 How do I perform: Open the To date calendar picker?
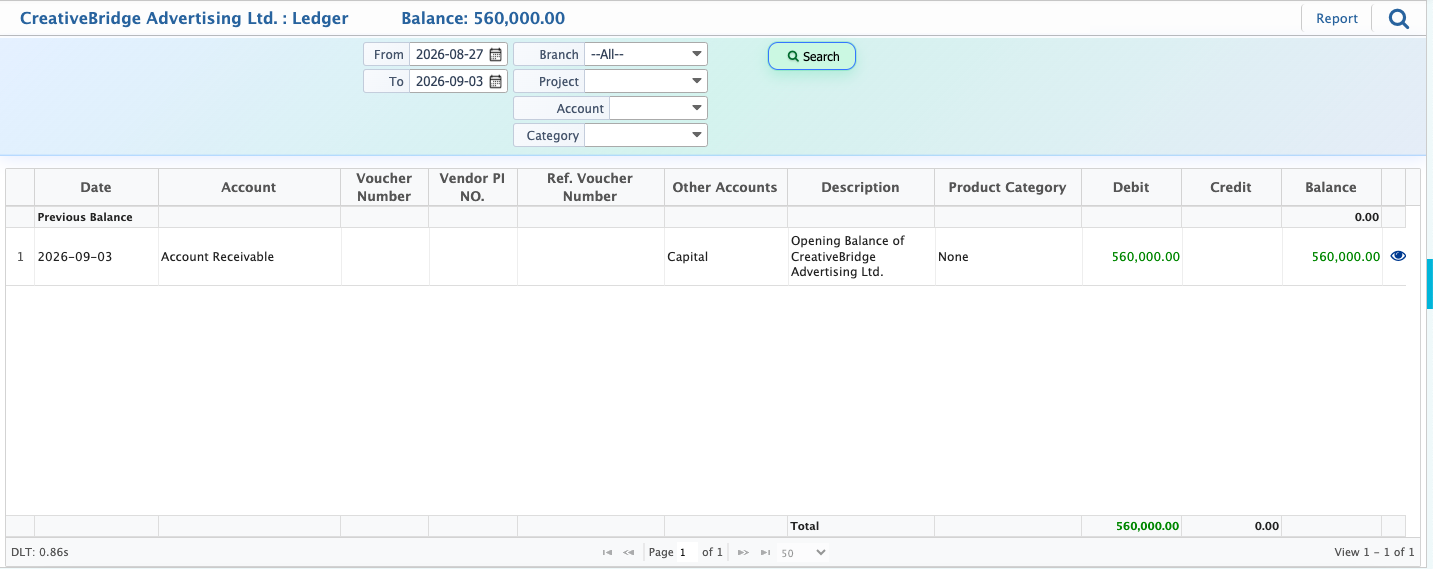point(495,81)
